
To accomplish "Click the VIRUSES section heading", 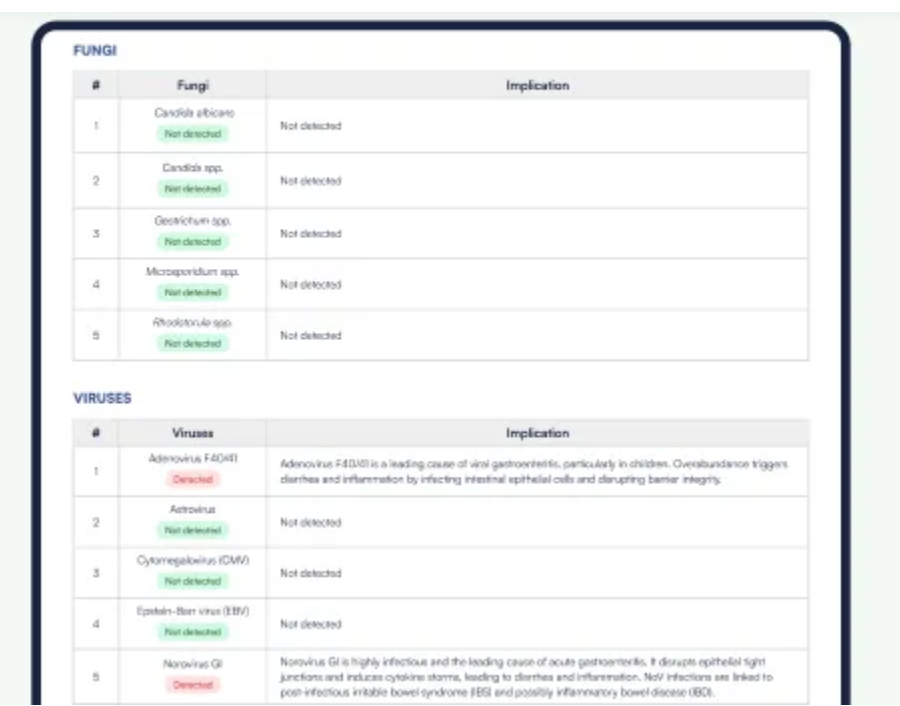I will click(x=102, y=398).
